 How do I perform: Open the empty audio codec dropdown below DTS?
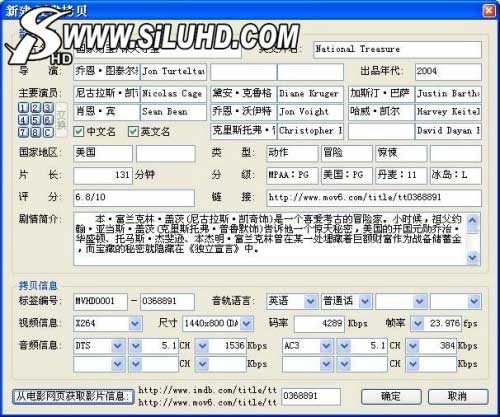[x=118, y=364]
